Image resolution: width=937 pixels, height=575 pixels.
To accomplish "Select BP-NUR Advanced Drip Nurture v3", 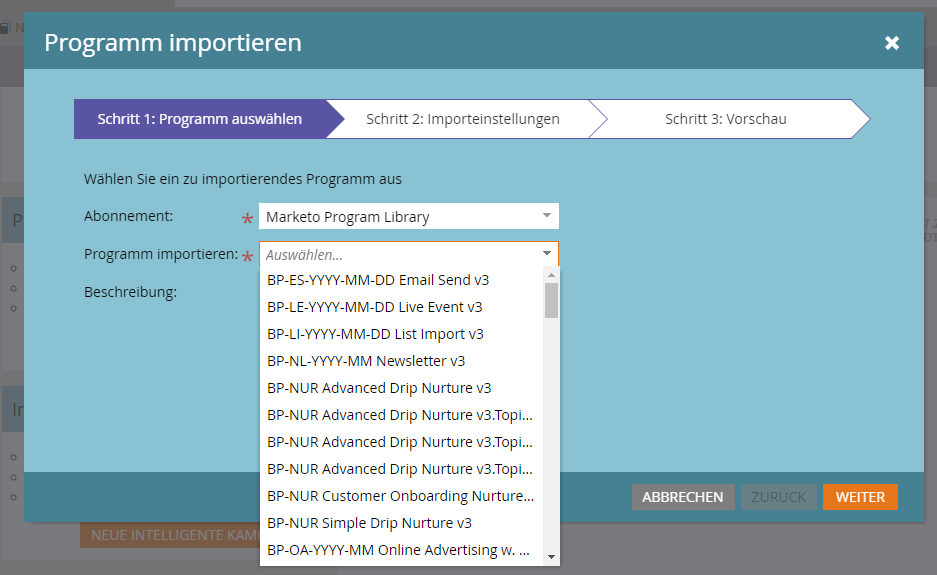I will coord(379,388).
